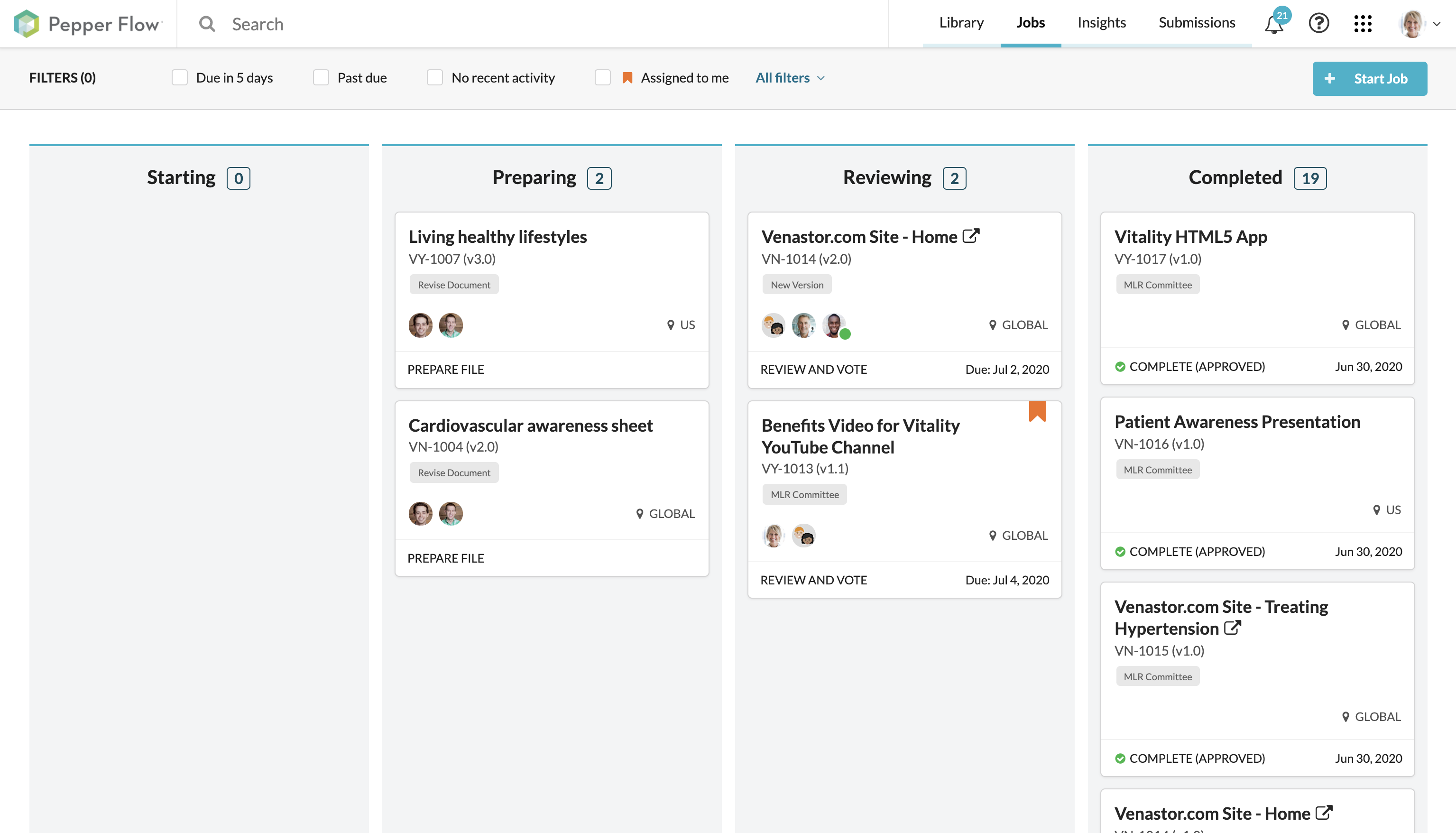This screenshot has width=1456, height=833.
Task: Open external link icon on Venastor.com Site - Home
Action: tap(971, 236)
